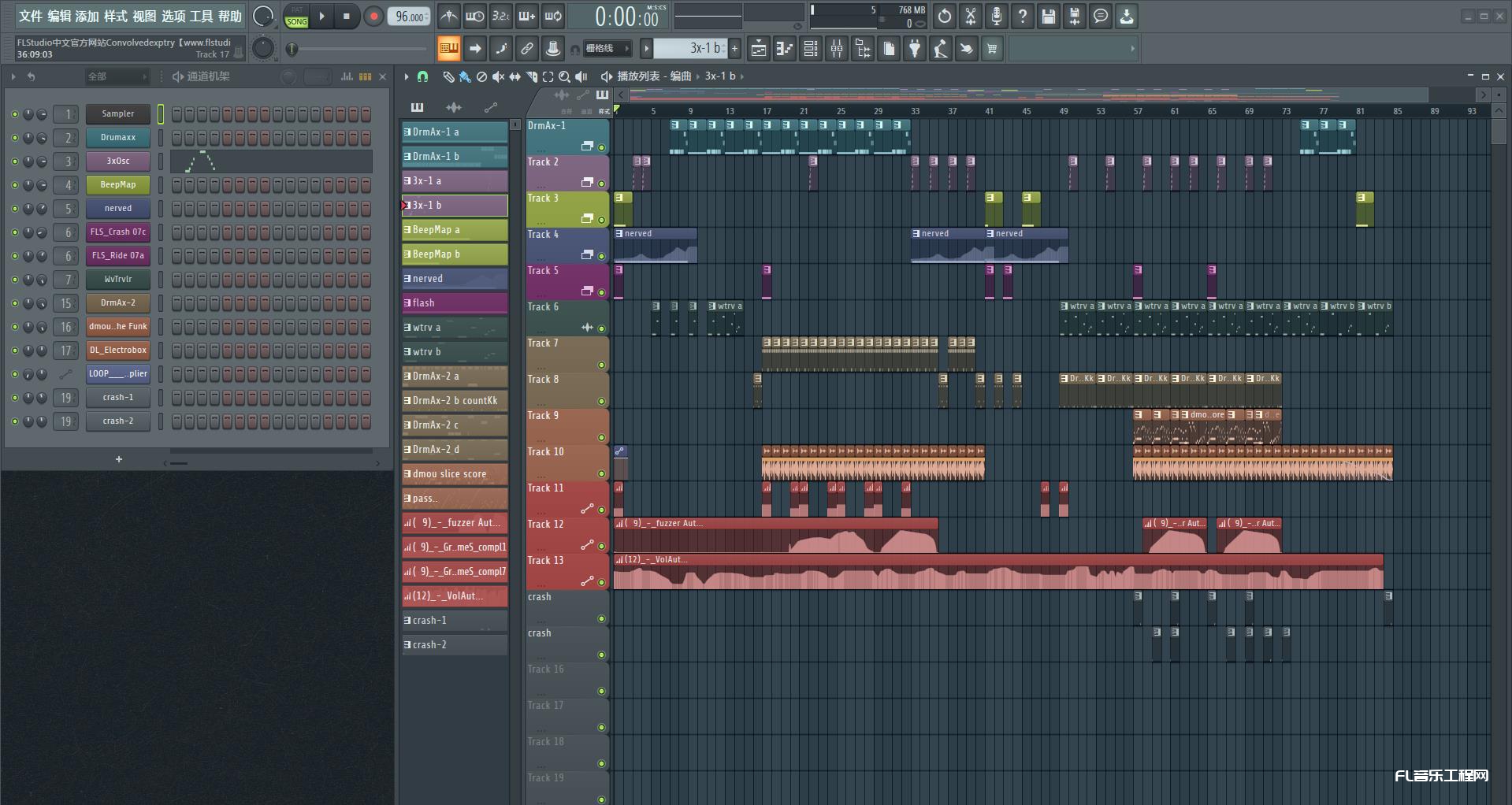
Task: Toggle mute LED on playlist Track 2
Action: click(x=601, y=184)
